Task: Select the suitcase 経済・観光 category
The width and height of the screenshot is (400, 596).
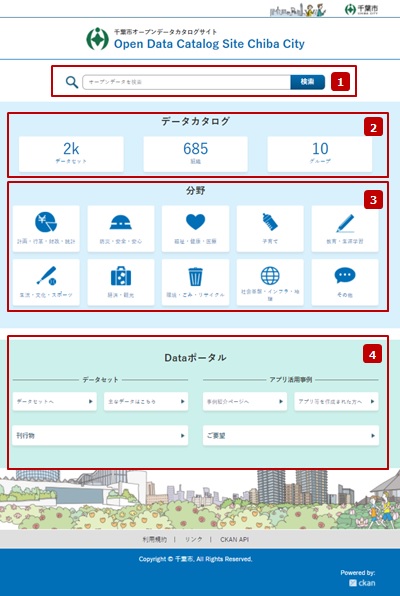Action: [121, 282]
